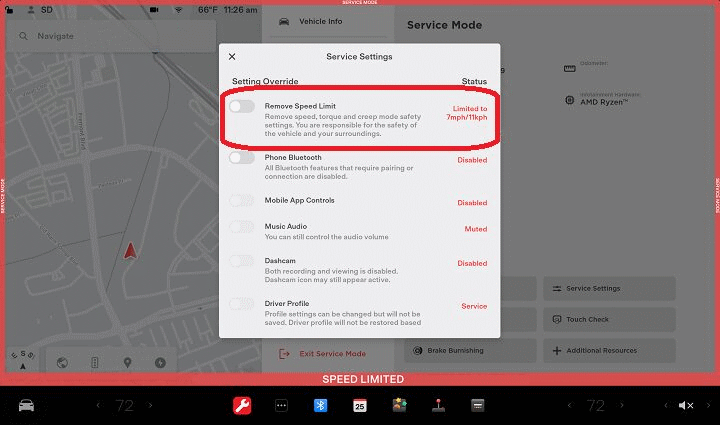
Task: Open the Toybox app icon
Action: [x=398, y=405]
